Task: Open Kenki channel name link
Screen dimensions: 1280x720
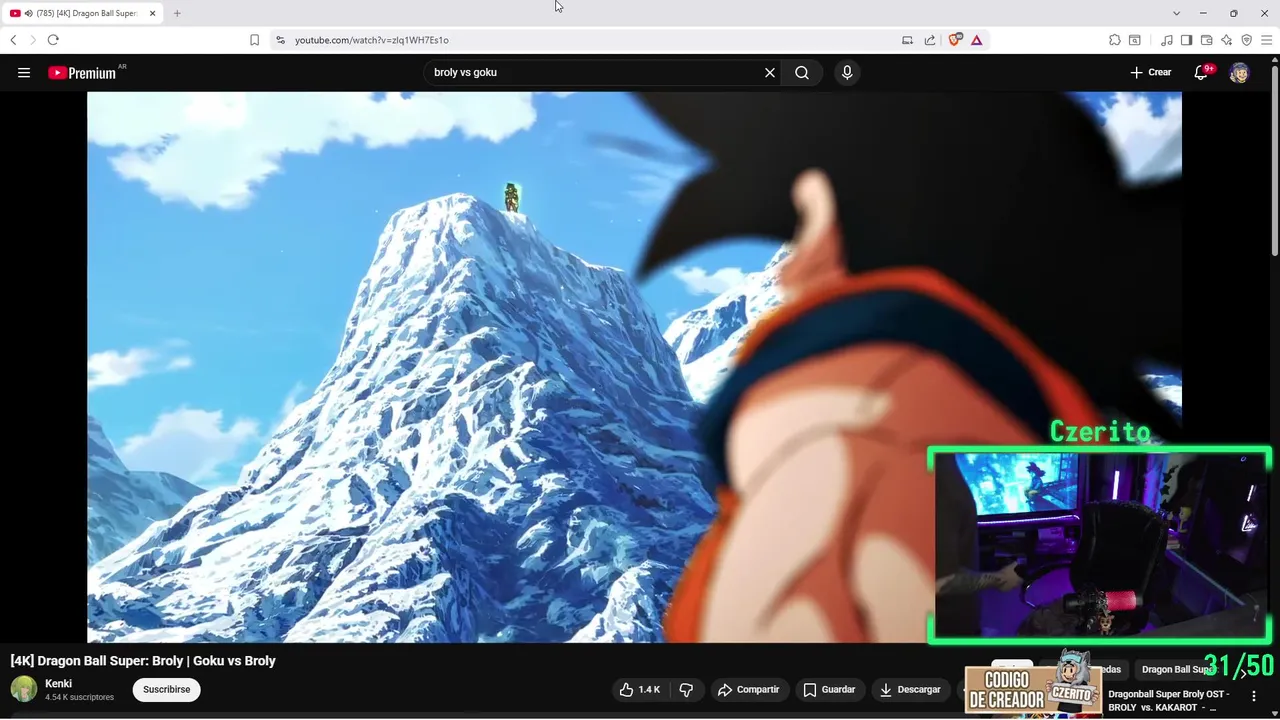Action: click(58, 684)
